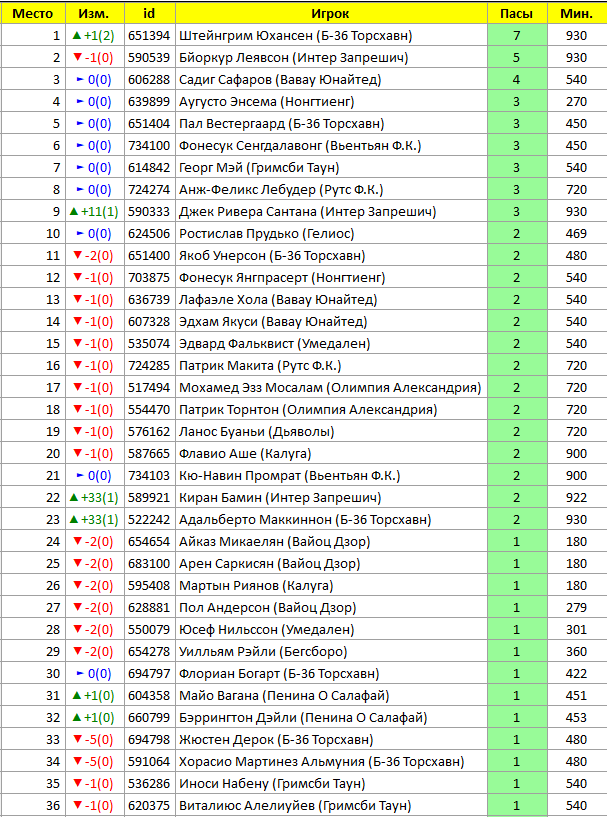Click the minutes cell showing 279
The image size is (607, 817).
pos(577,608)
